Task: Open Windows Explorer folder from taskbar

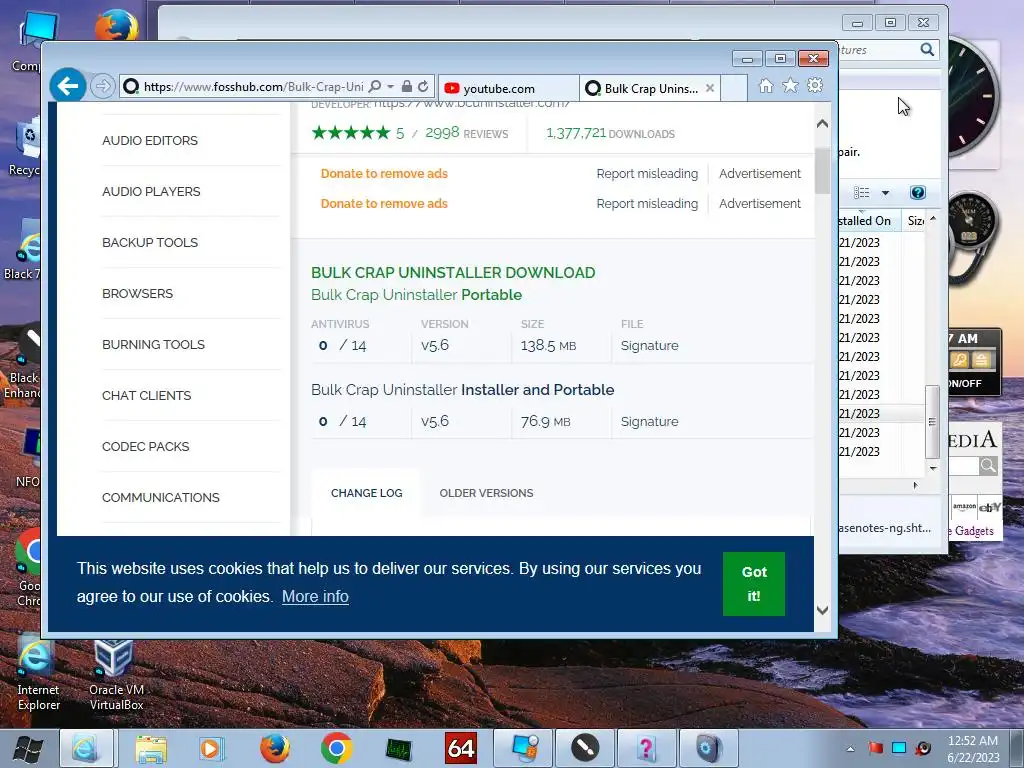Action: click(151, 748)
